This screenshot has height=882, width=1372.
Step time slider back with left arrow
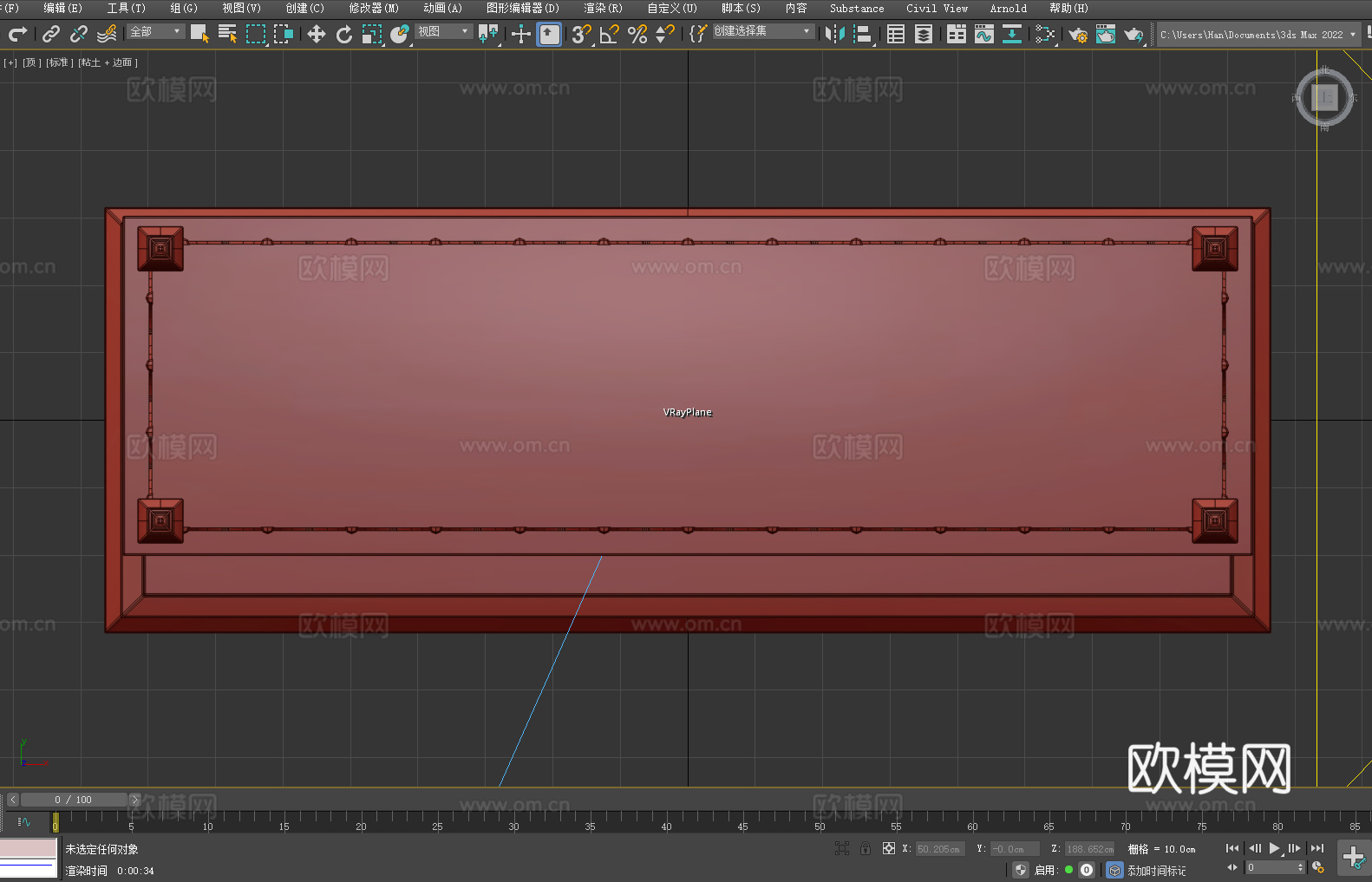pos(13,800)
